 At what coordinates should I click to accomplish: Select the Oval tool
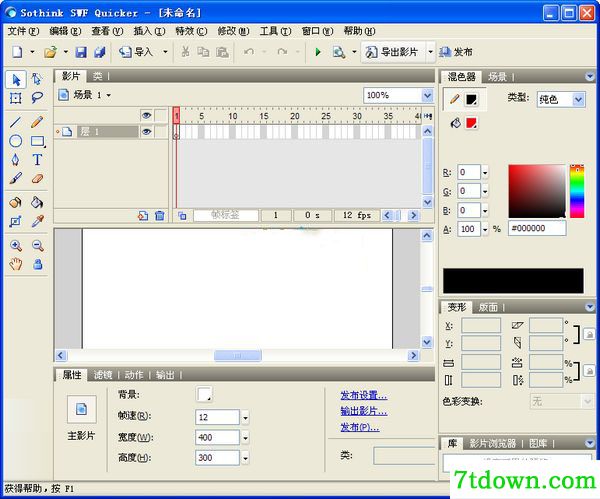click(16, 141)
